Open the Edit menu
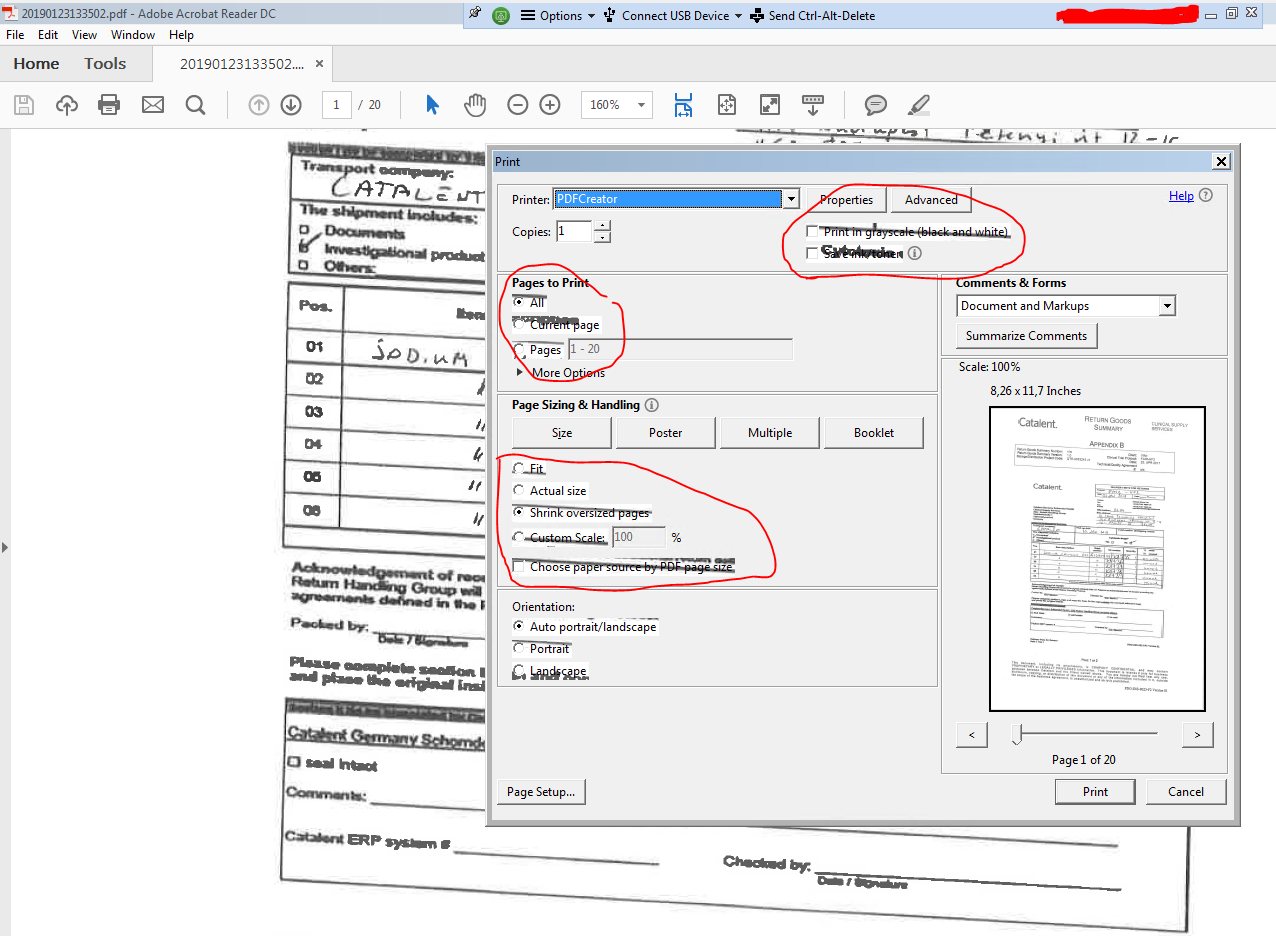The height and width of the screenshot is (936, 1276). (48, 34)
